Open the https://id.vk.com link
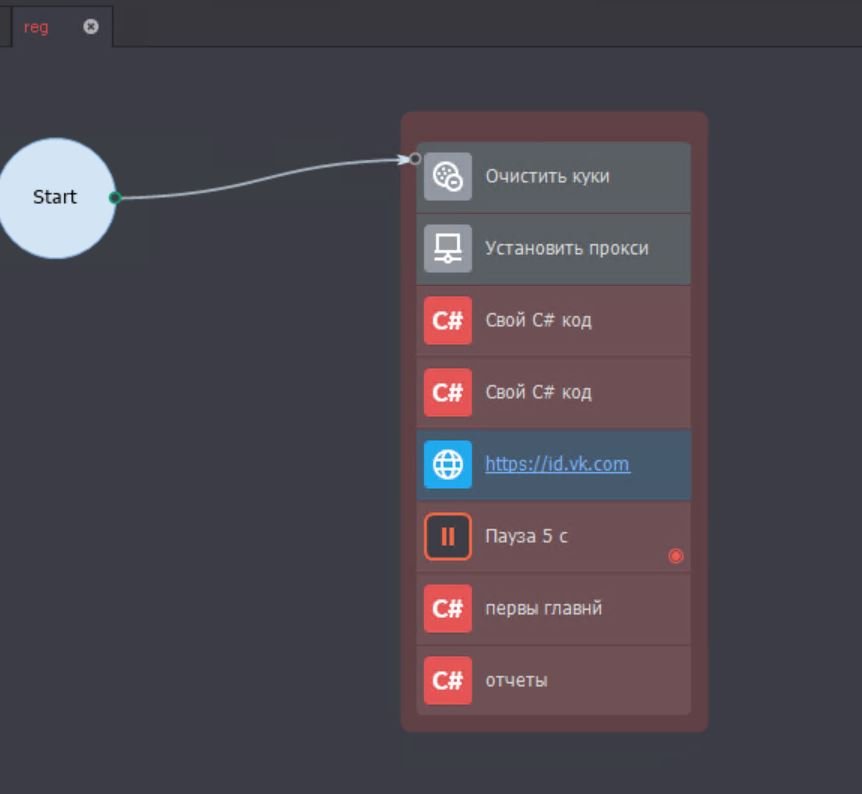The image size is (862, 794). [557, 465]
